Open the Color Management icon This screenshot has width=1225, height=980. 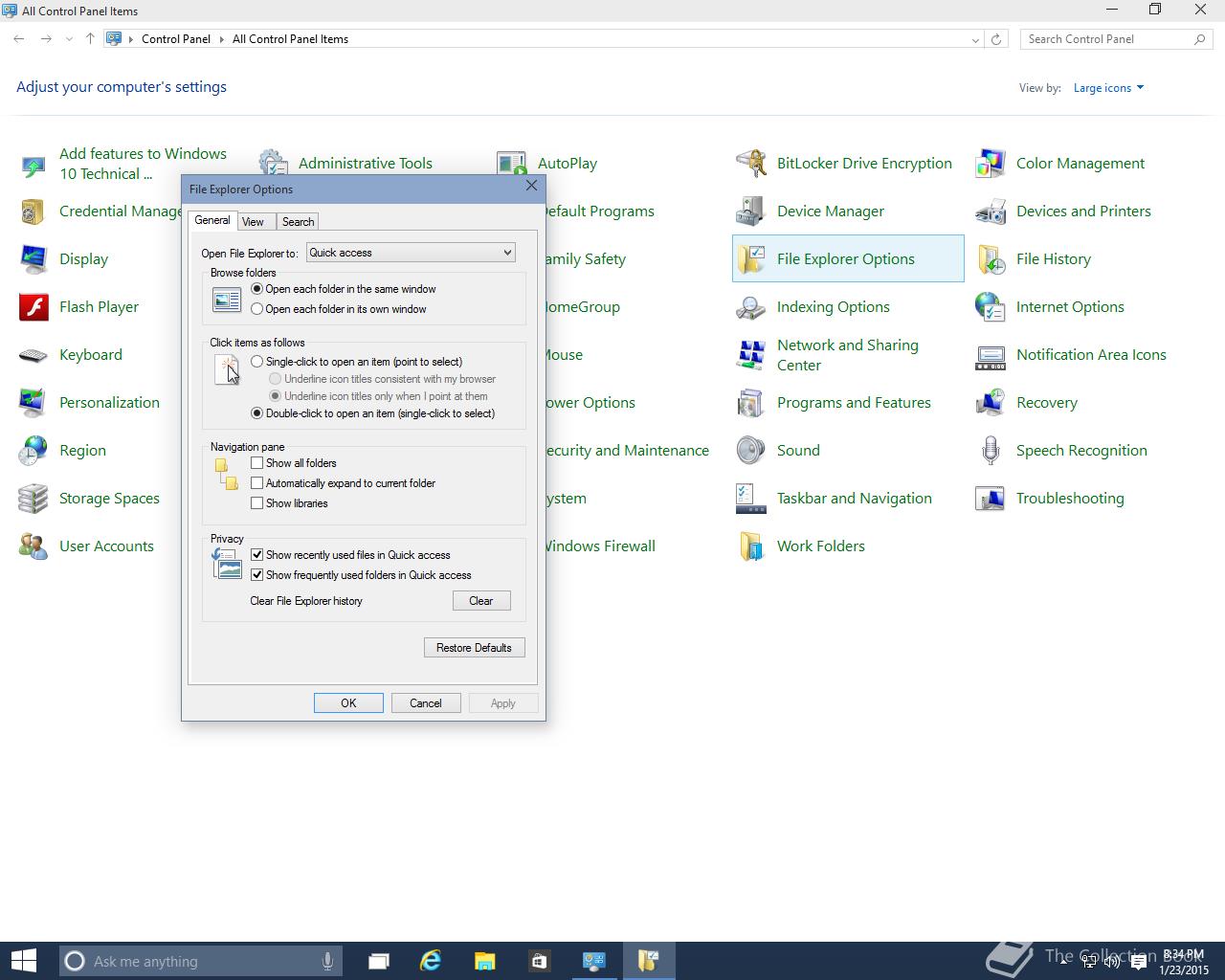coord(990,163)
